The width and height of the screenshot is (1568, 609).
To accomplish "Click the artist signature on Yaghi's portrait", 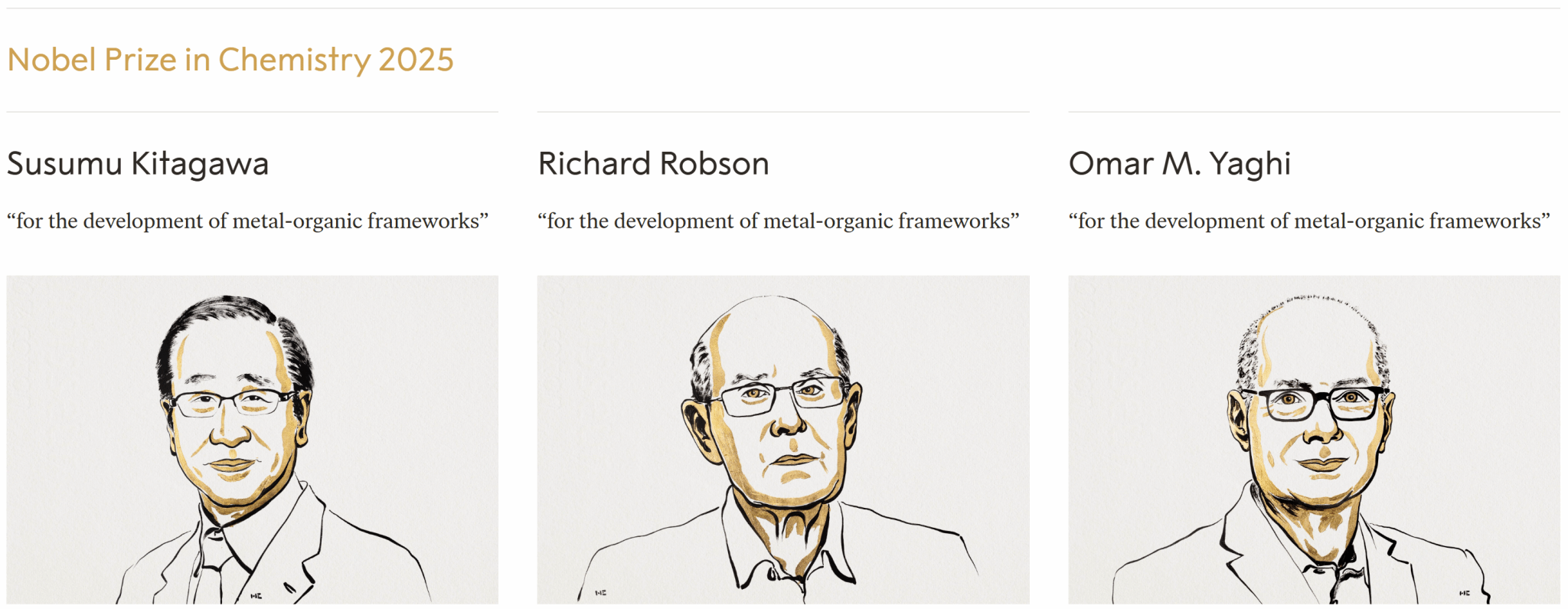I will coord(1464,593).
